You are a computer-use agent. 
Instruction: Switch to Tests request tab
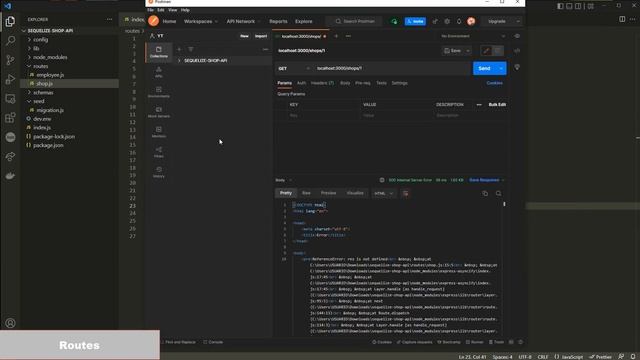click(x=381, y=83)
